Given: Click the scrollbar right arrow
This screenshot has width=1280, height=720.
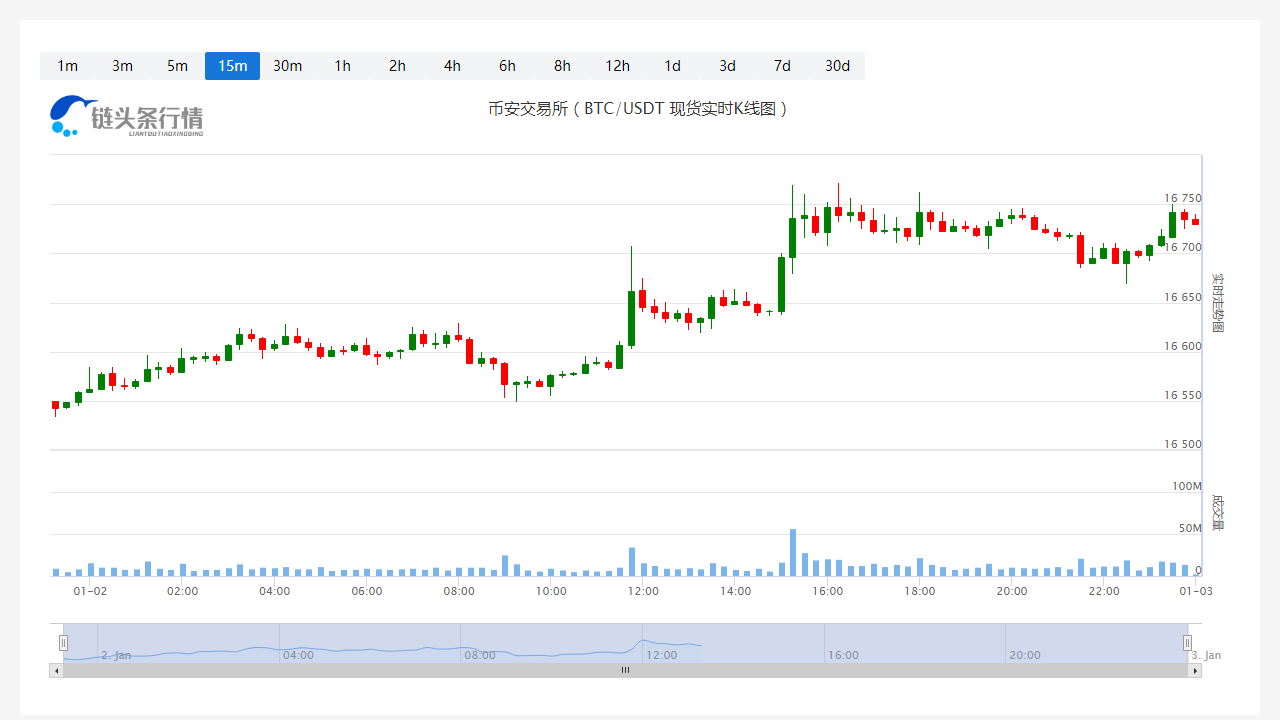Looking at the screenshot, I should point(1195,670).
